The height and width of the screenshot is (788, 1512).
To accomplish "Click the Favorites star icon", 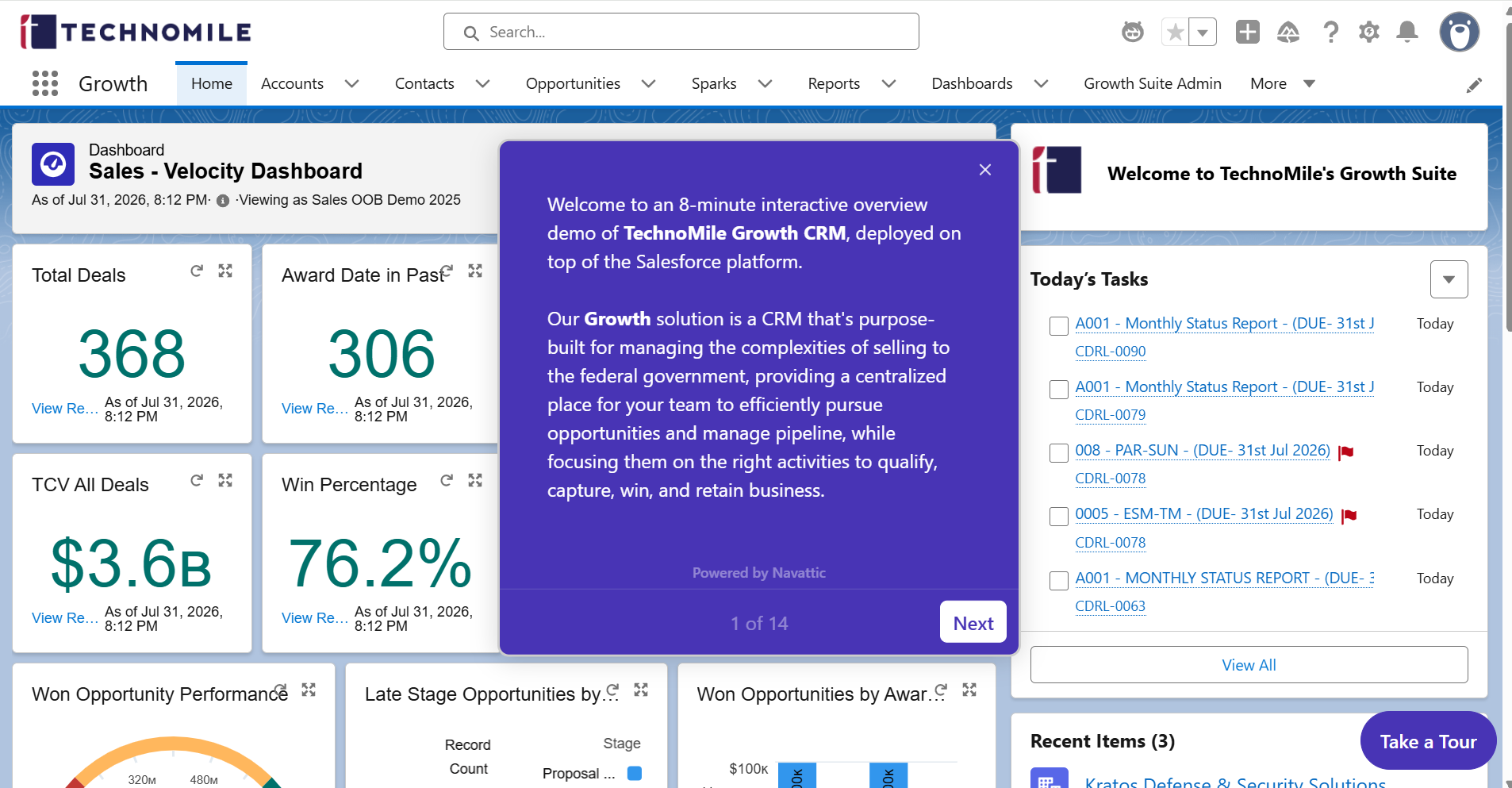I will click(x=1175, y=33).
